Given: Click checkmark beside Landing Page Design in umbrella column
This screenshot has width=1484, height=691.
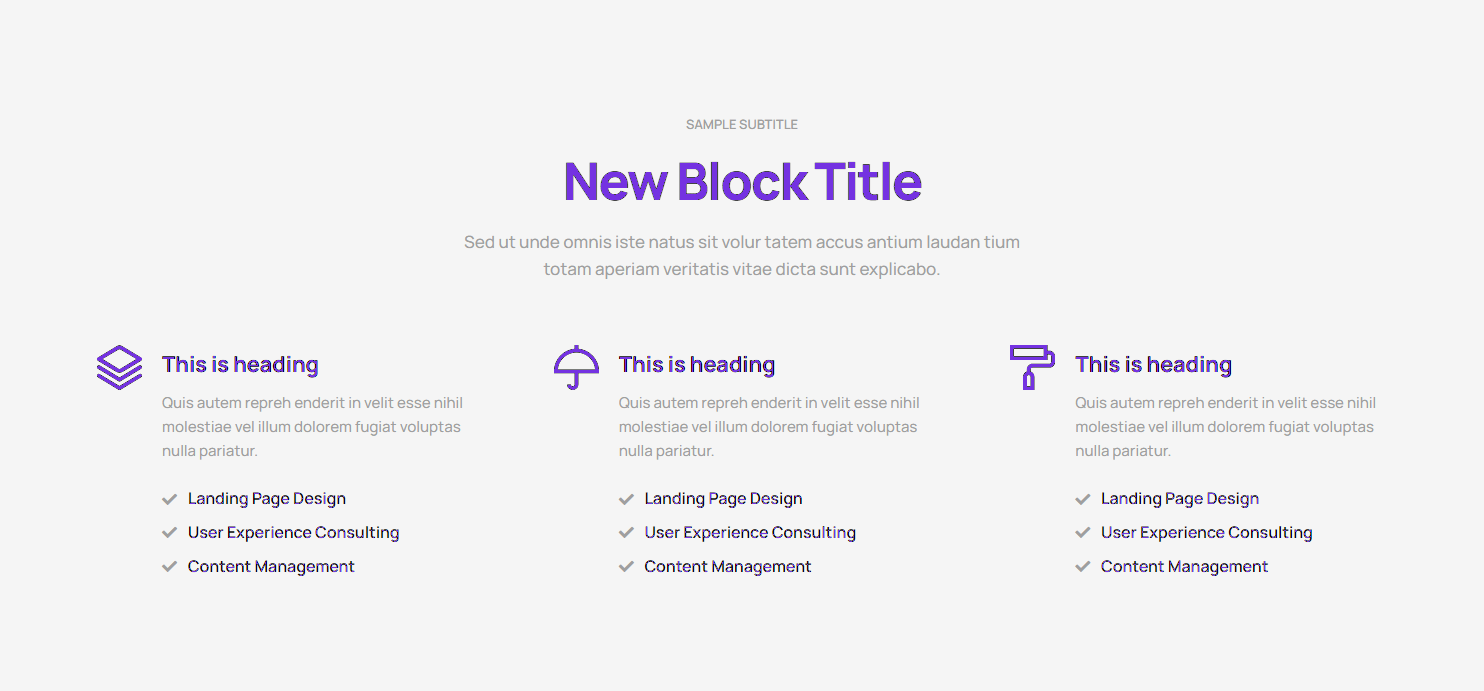Looking at the screenshot, I should 627,499.
